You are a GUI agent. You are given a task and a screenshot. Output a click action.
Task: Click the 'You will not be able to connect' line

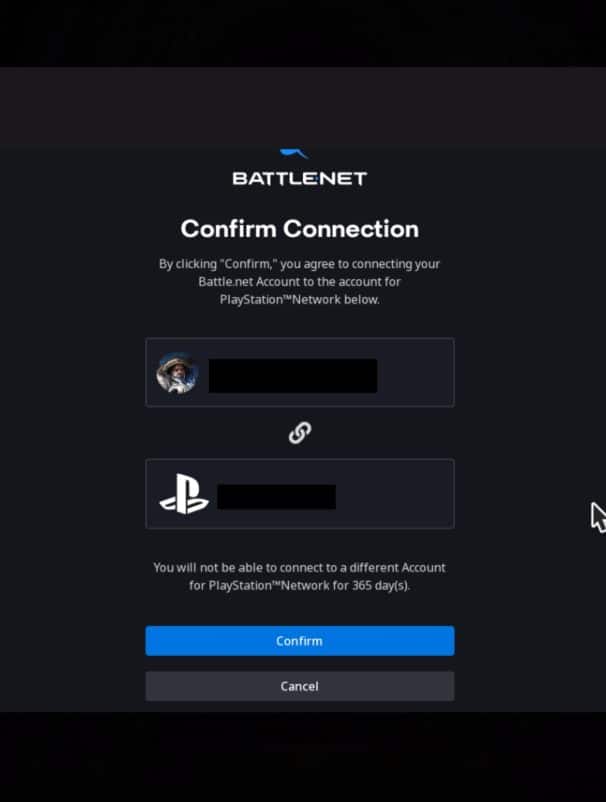click(x=300, y=568)
